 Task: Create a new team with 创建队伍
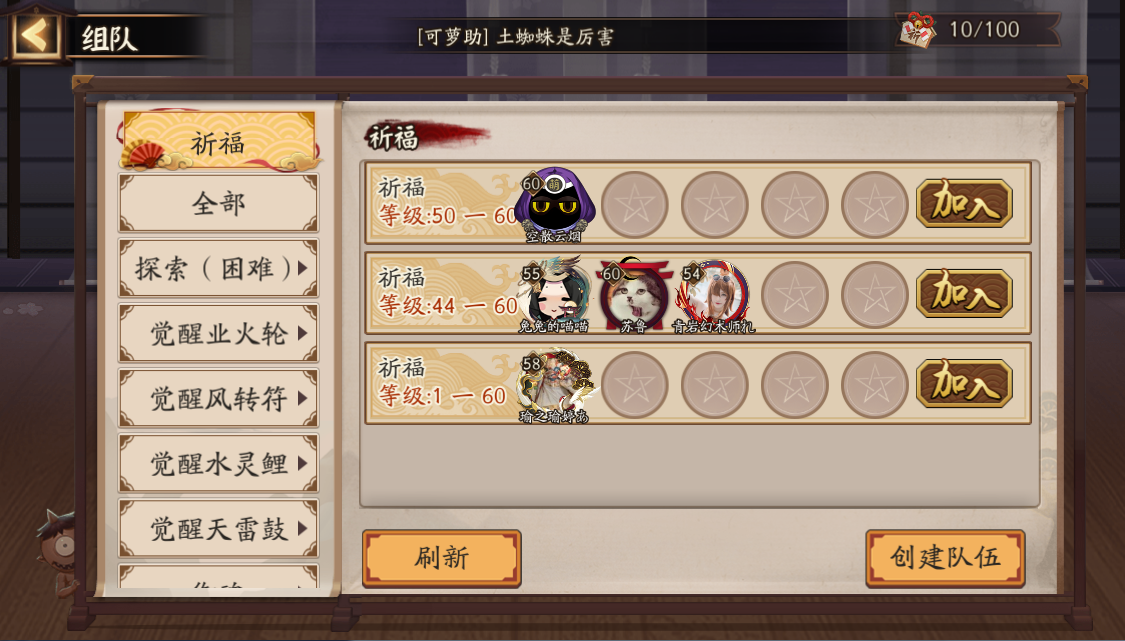(945, 558)
